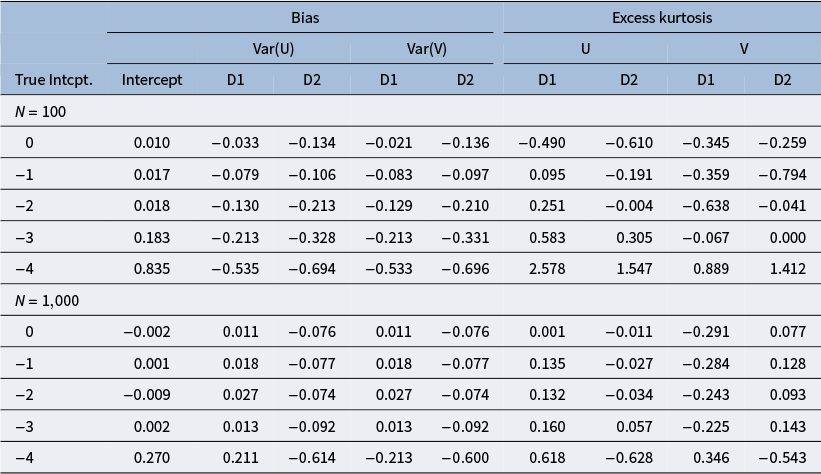Select the N = 100 section row

410,111
